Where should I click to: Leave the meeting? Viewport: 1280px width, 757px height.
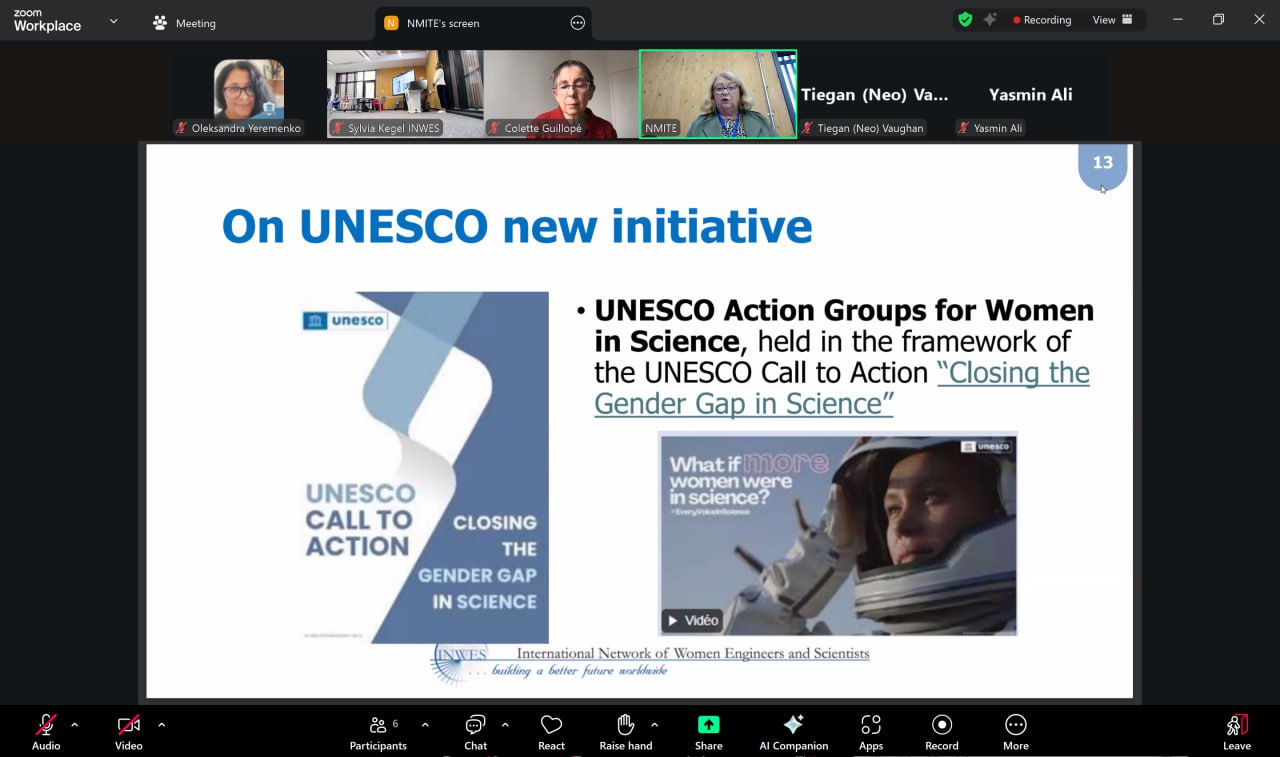[1236, 731]
